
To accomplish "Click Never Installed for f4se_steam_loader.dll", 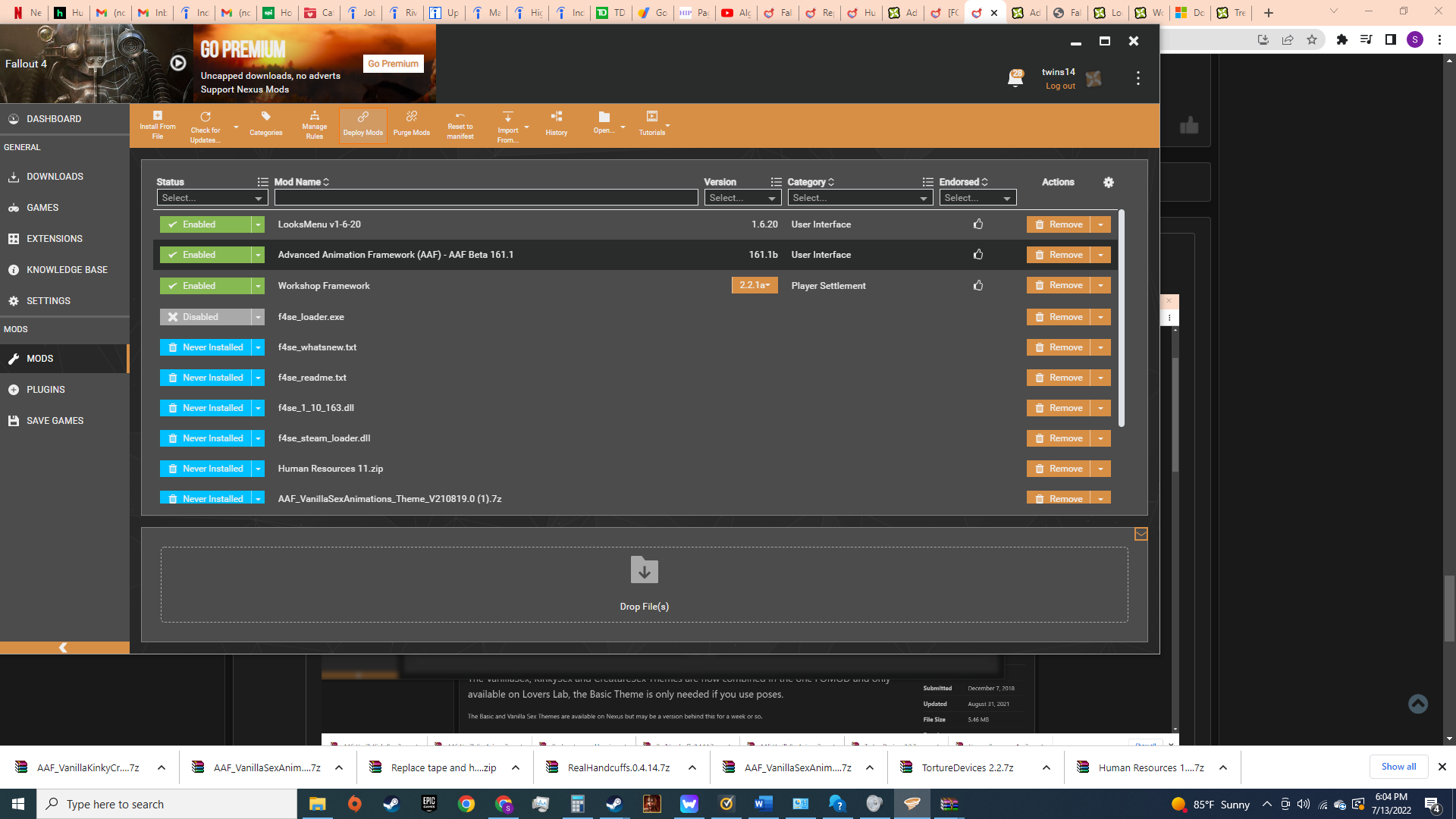I will click(x=205, y=438).
